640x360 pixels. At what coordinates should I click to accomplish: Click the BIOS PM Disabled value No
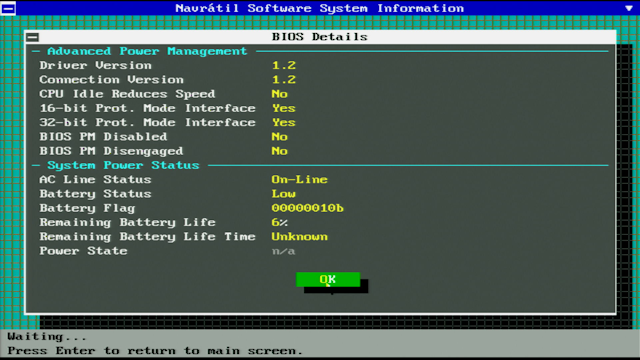click(x=280, y=137)
